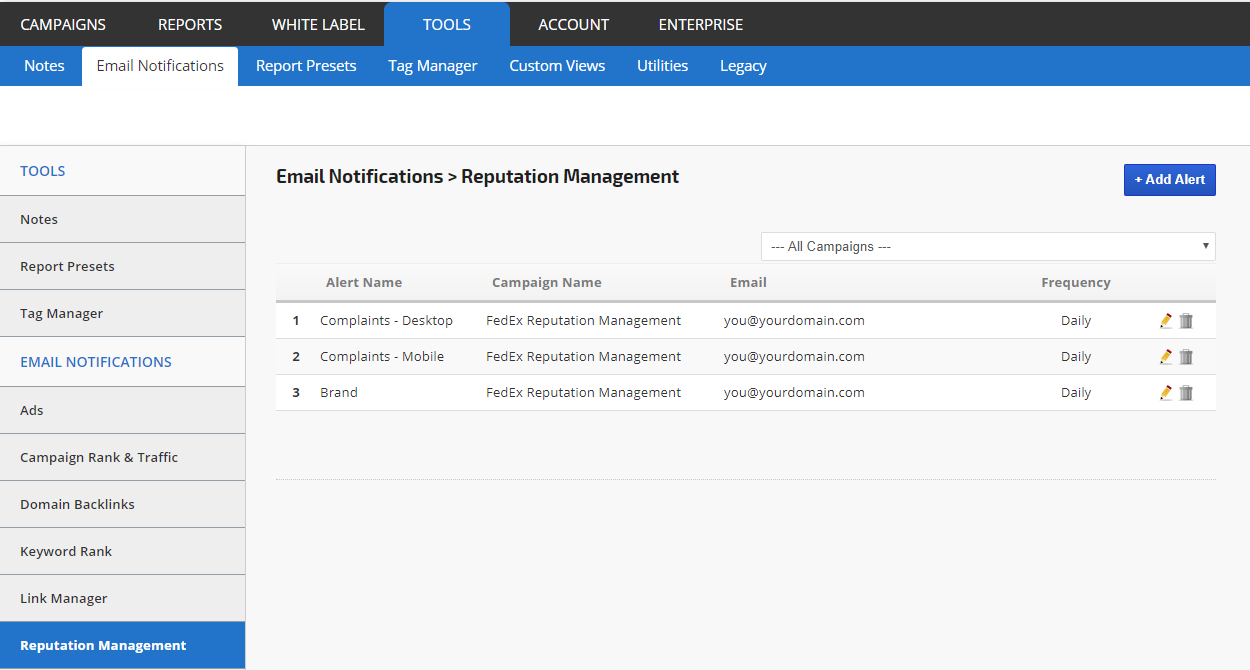The height and width of the screenshot is (670, 1250).
Task: Click trash icon for Brand alert
Action: (x=1186, y=393)
